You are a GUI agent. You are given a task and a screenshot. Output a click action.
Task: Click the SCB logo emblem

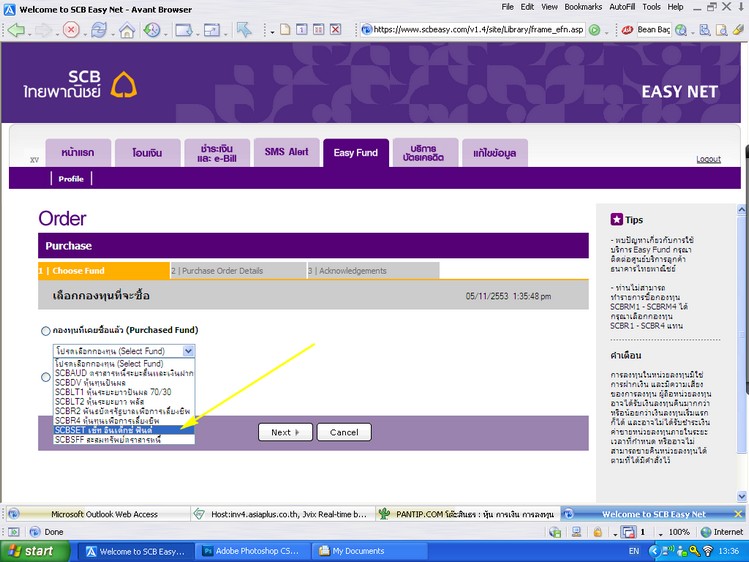tap(124, 85)
